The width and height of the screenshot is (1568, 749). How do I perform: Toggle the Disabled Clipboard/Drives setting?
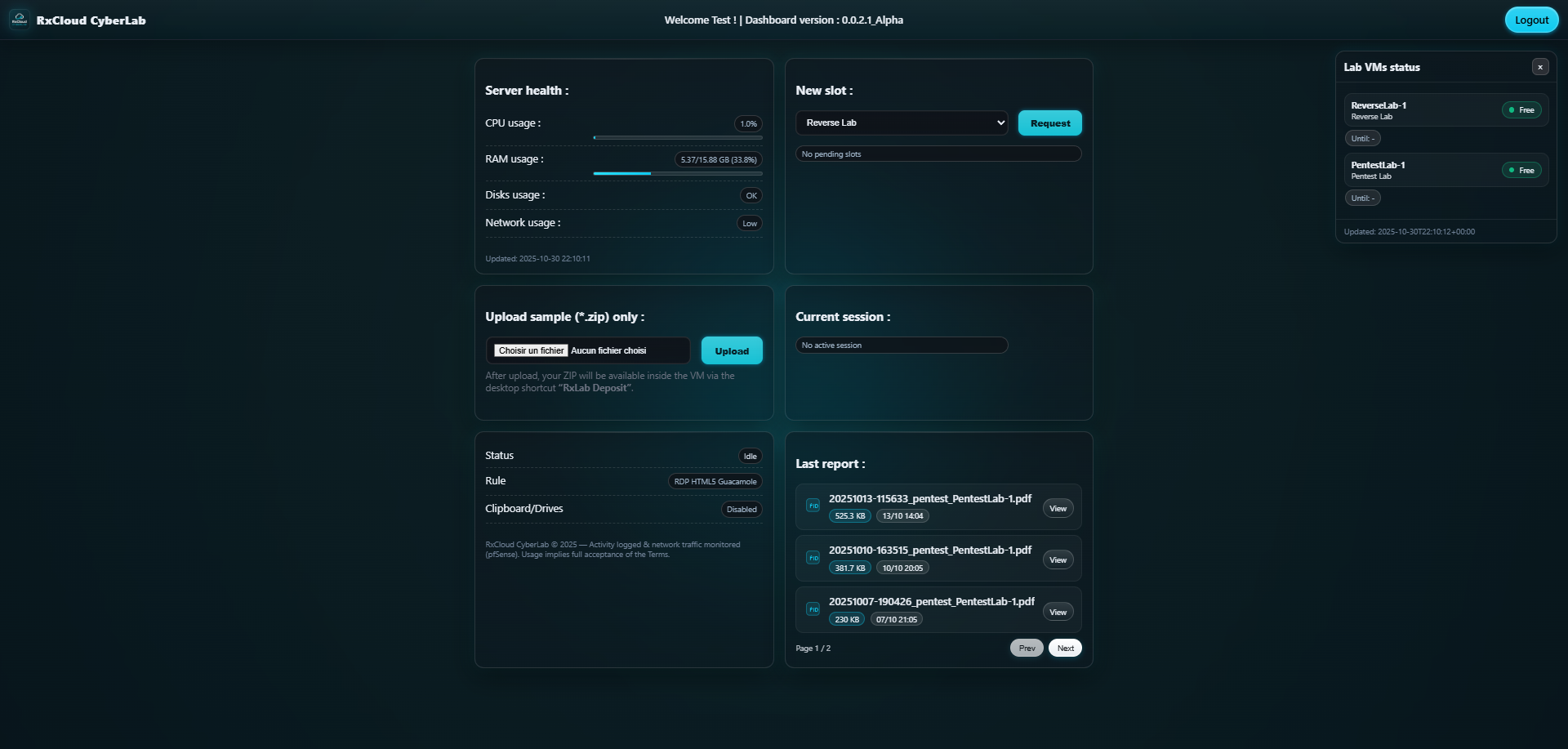741,509
